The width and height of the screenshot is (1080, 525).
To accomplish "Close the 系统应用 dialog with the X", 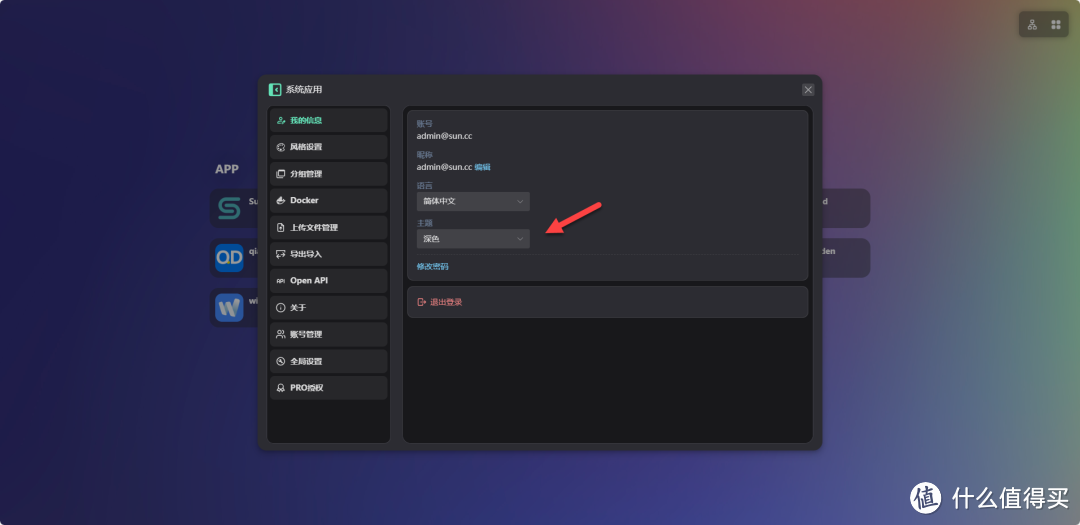I will (808, 90).
